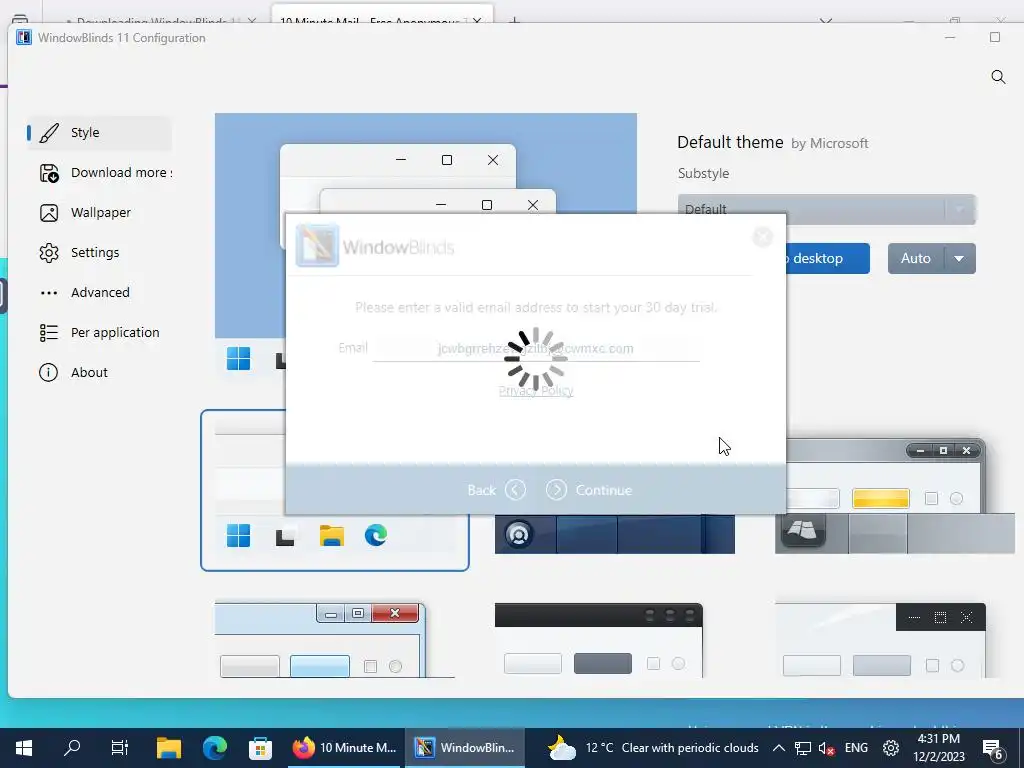This screenshot has width=1024, height=768.
Task: Click the Download more disk icon
Action: 49,173
